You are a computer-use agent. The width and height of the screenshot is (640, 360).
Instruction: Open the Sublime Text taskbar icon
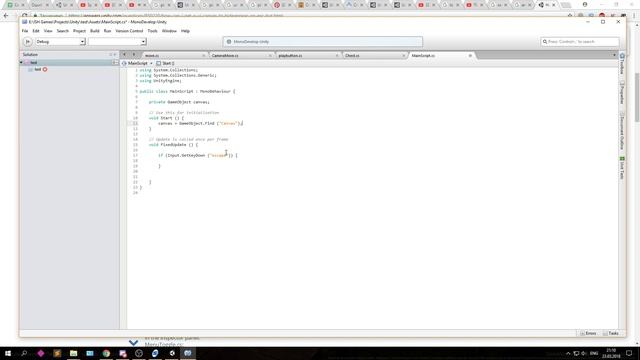[57, 353]
